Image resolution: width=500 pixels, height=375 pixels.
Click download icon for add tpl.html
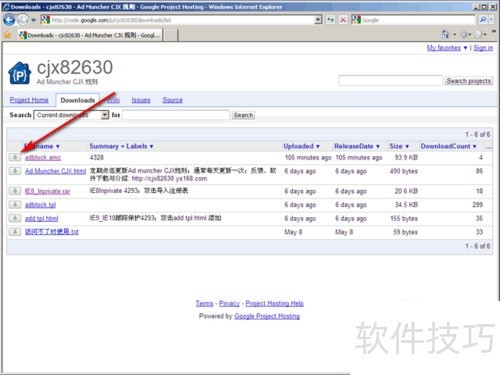click(x=15, y=218)
